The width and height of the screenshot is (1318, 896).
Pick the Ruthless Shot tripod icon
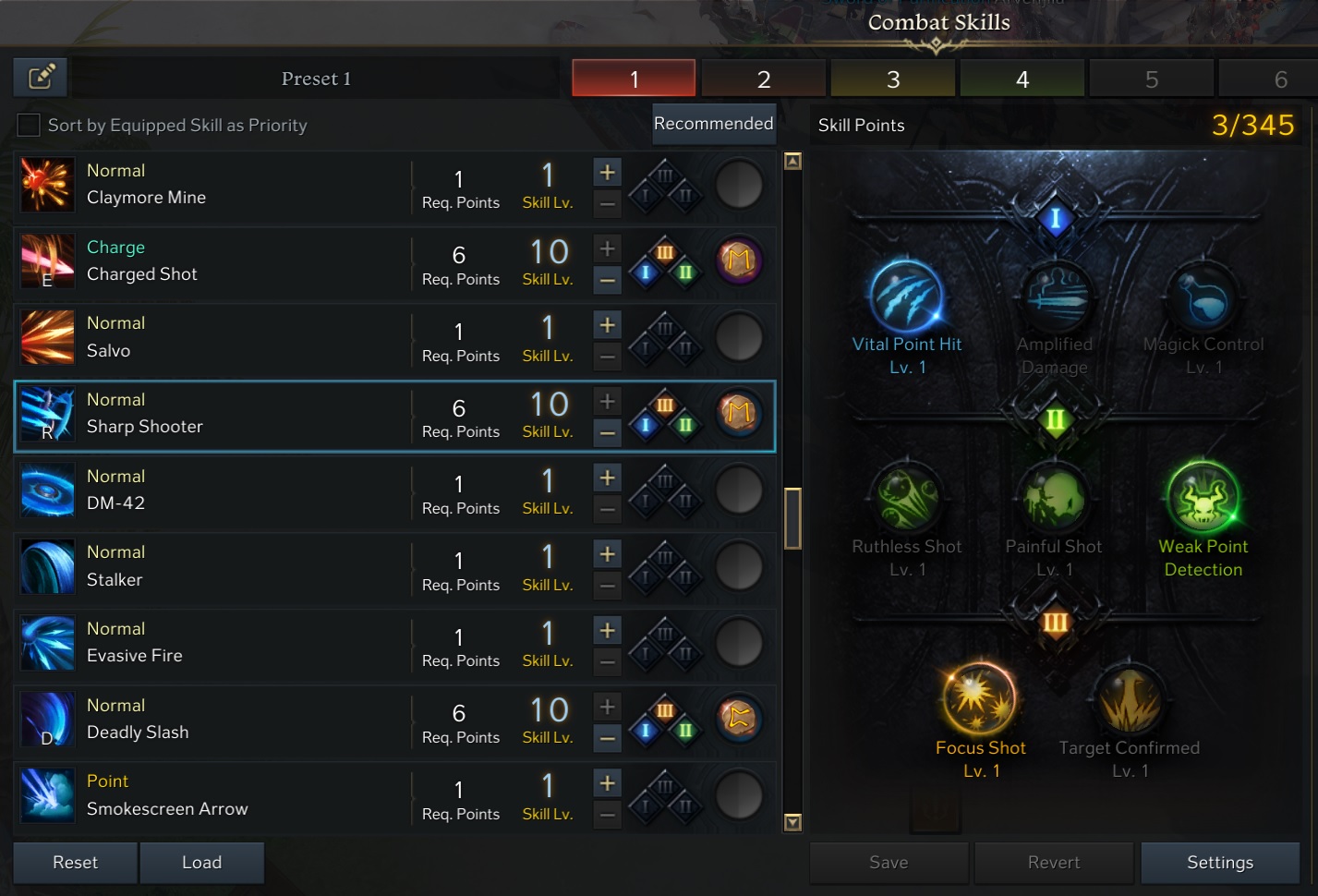point(908,499)
